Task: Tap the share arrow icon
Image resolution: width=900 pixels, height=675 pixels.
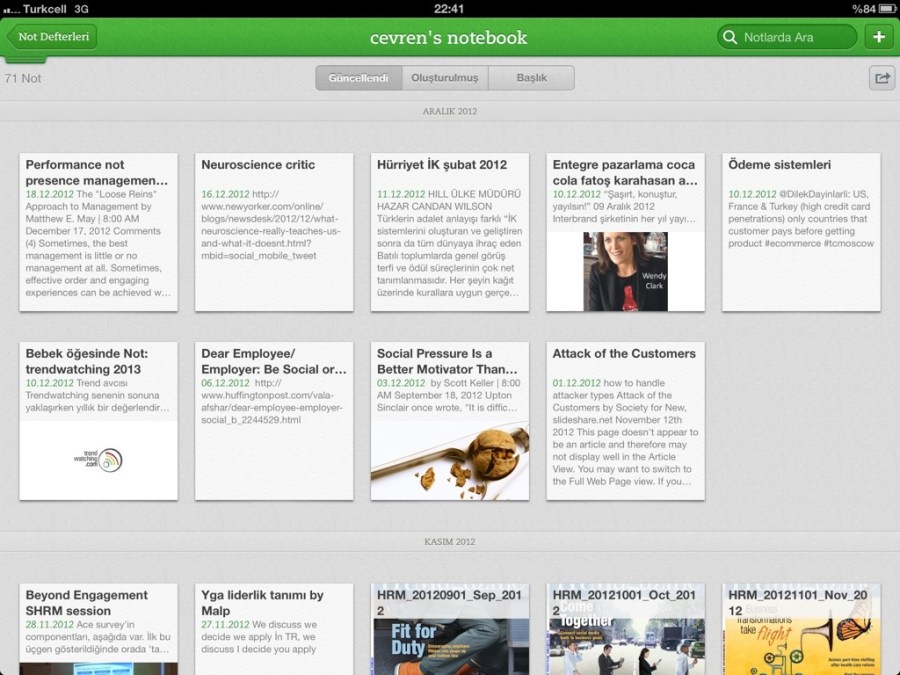Action: click(881, 78)
